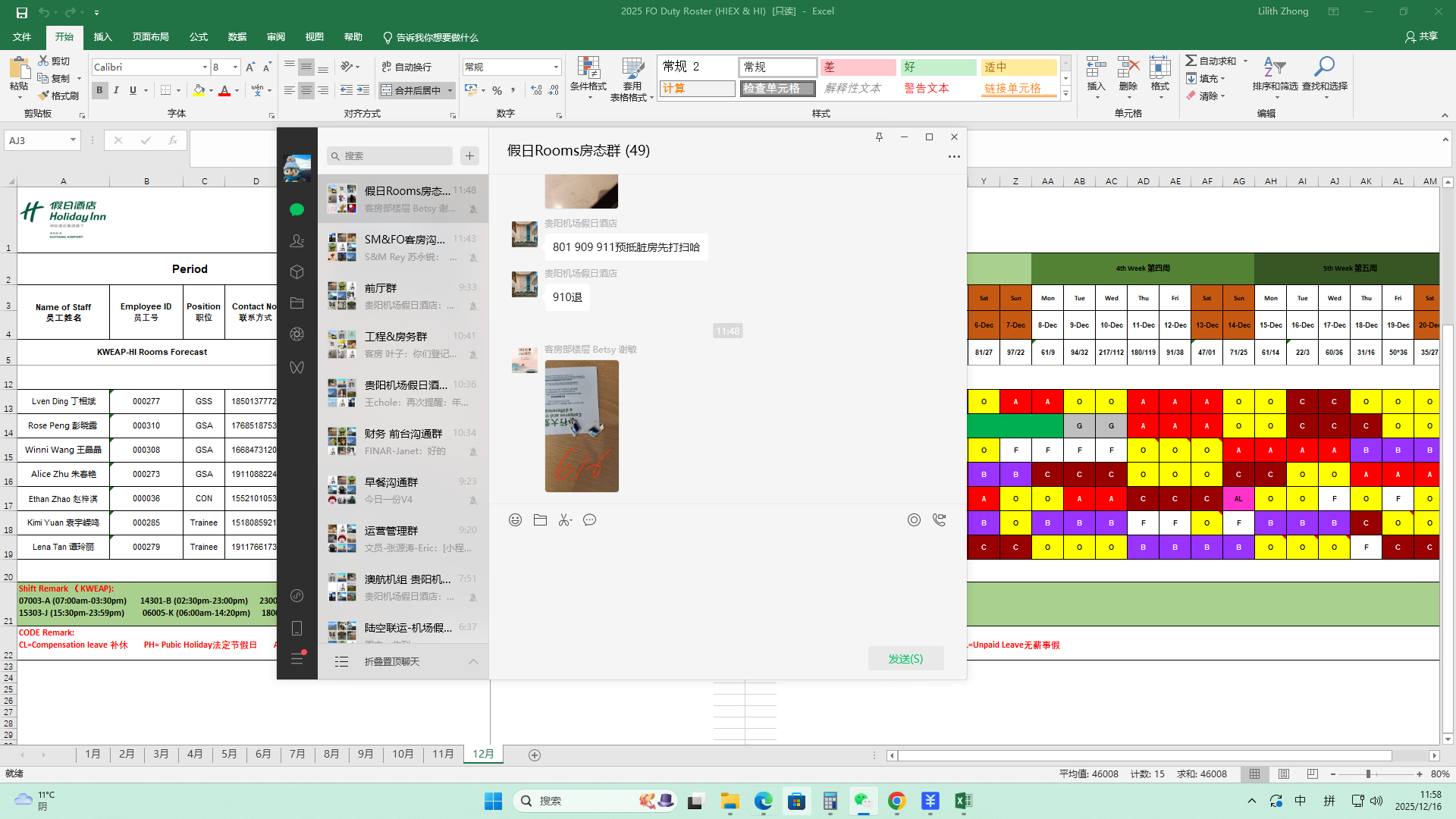Click the Excel zoom level slider

point(1368,774)
